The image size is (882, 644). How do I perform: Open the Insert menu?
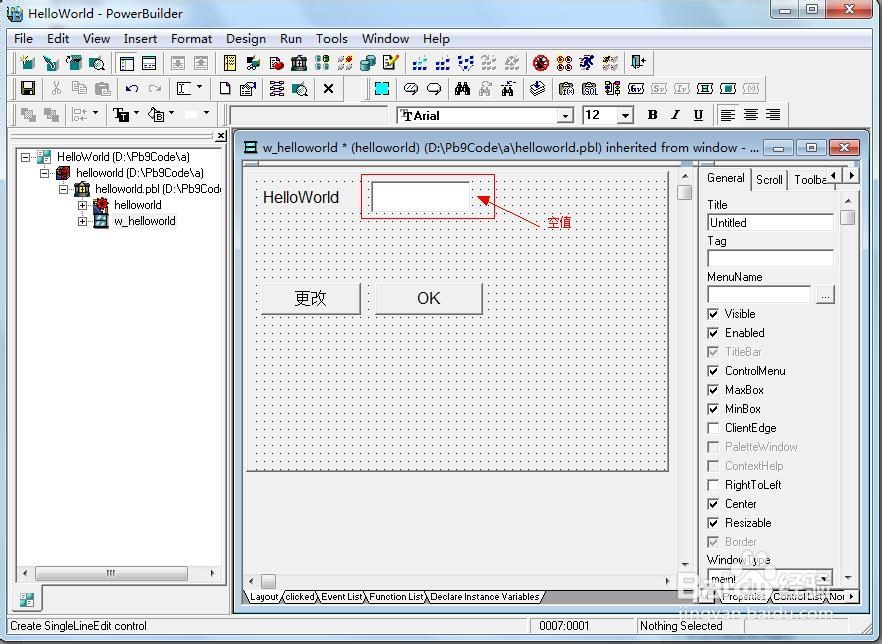pos(140,39)
